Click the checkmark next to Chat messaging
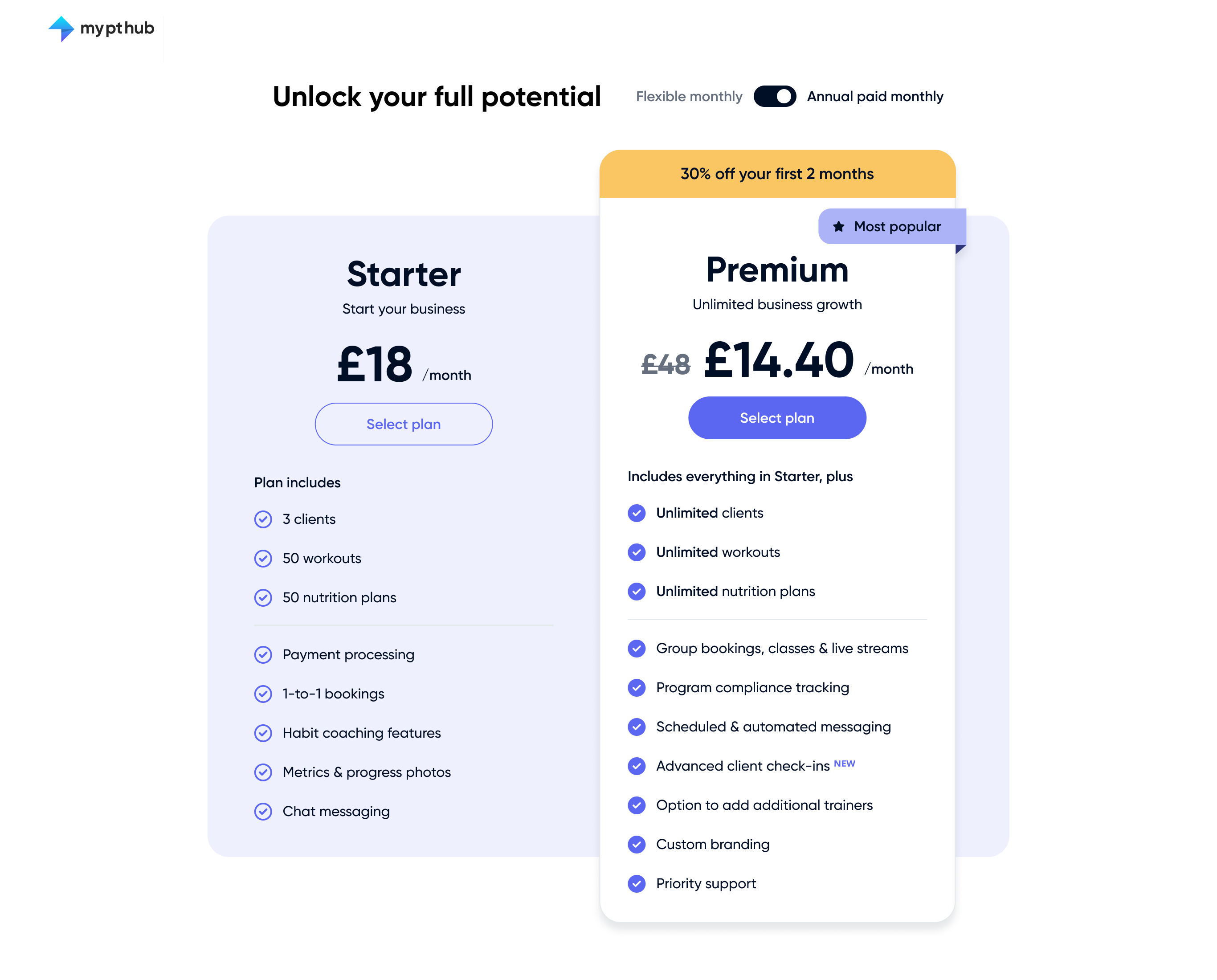Screen dimensions: 1217x980 [x=263, y=811]
